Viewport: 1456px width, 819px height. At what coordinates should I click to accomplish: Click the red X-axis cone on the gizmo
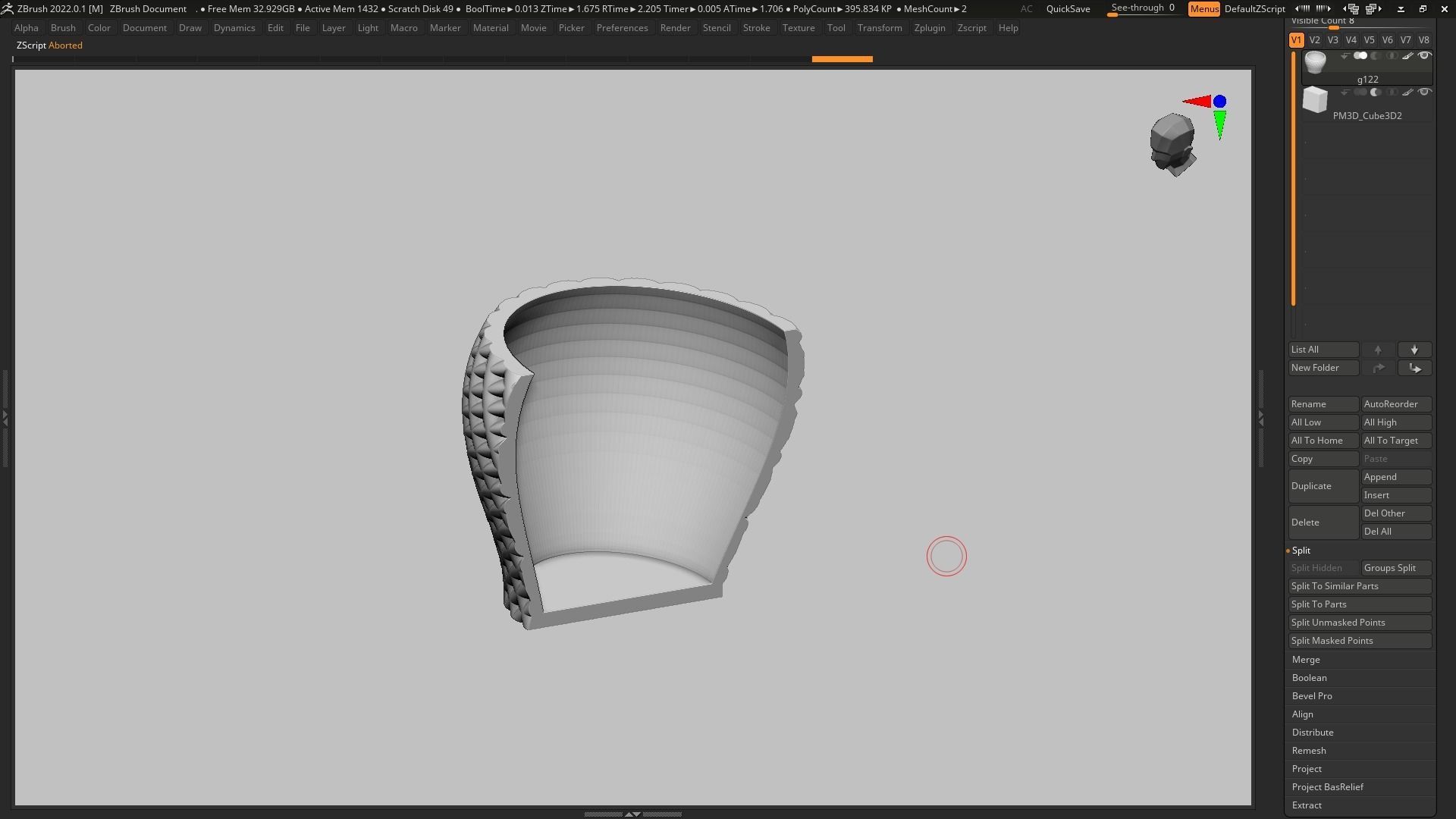pos(1197,101)
